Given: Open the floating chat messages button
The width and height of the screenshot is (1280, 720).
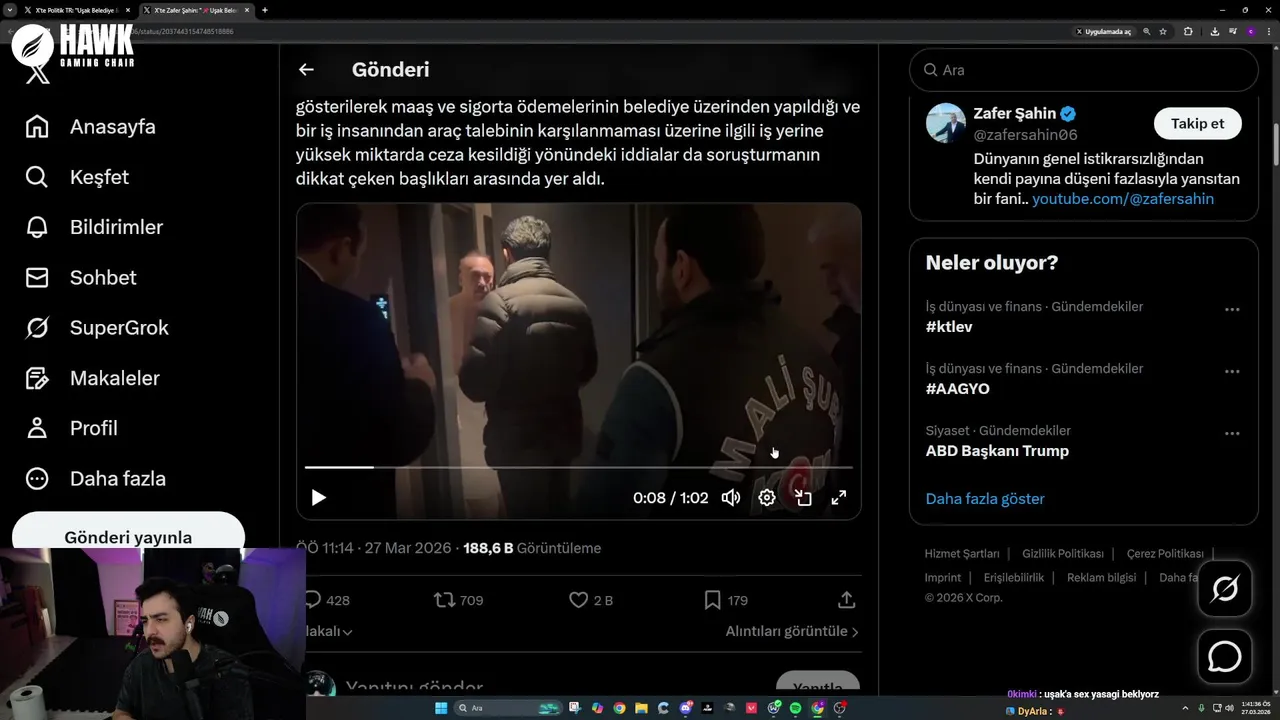Looking at the screenshot, I should [1225, 657].
